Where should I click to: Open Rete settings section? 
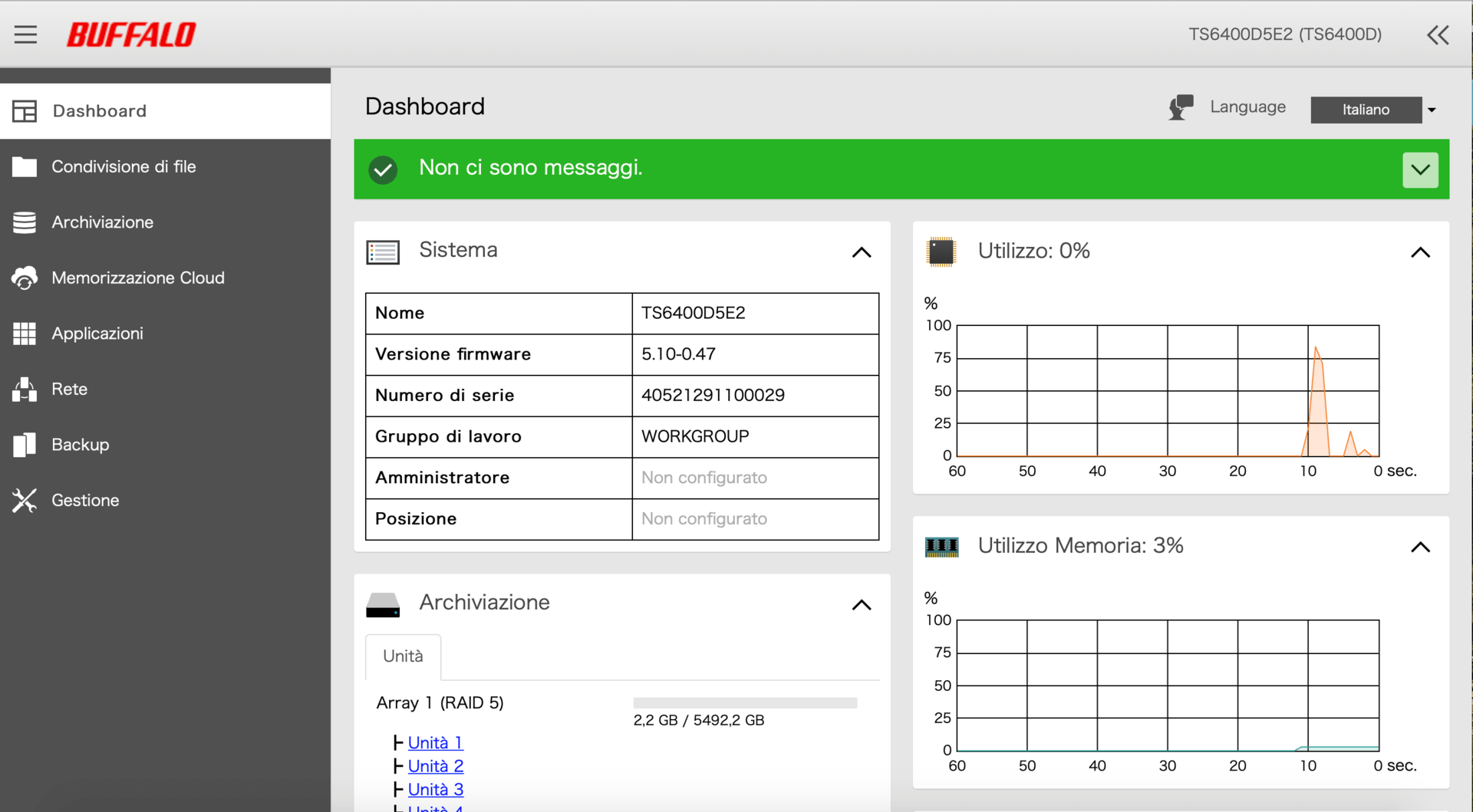pos(165,389)
